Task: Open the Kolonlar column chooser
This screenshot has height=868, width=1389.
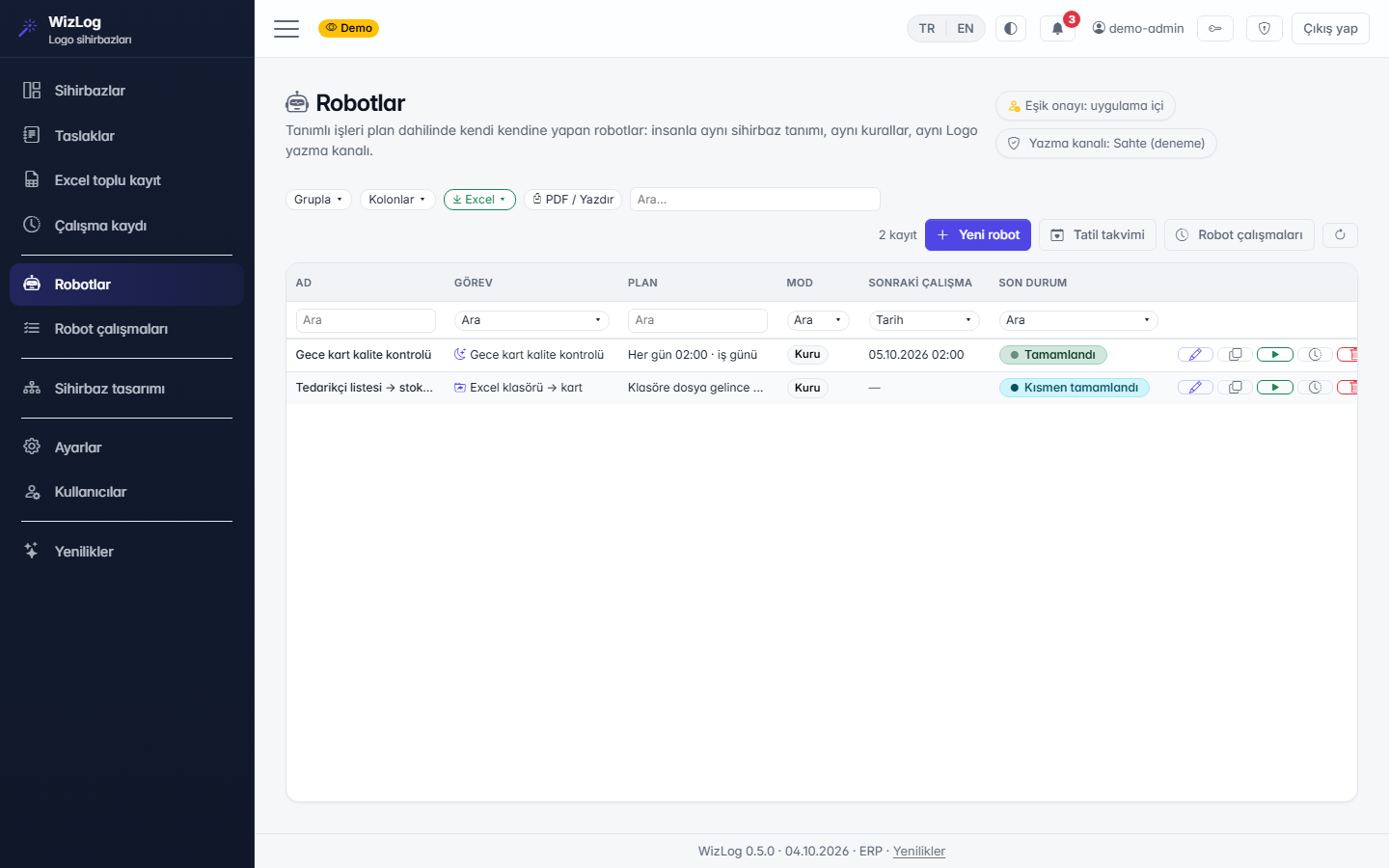Action: [397, 200]
